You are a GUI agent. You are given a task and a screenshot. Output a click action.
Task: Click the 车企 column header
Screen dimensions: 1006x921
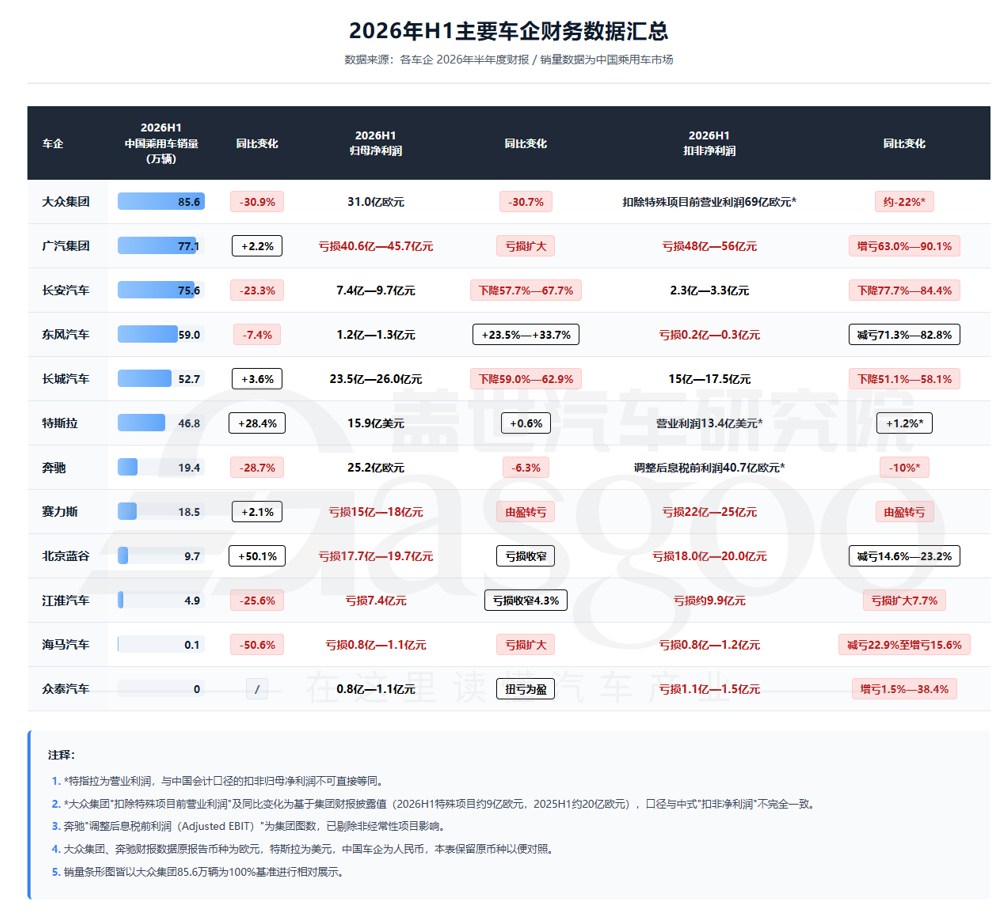53,144
